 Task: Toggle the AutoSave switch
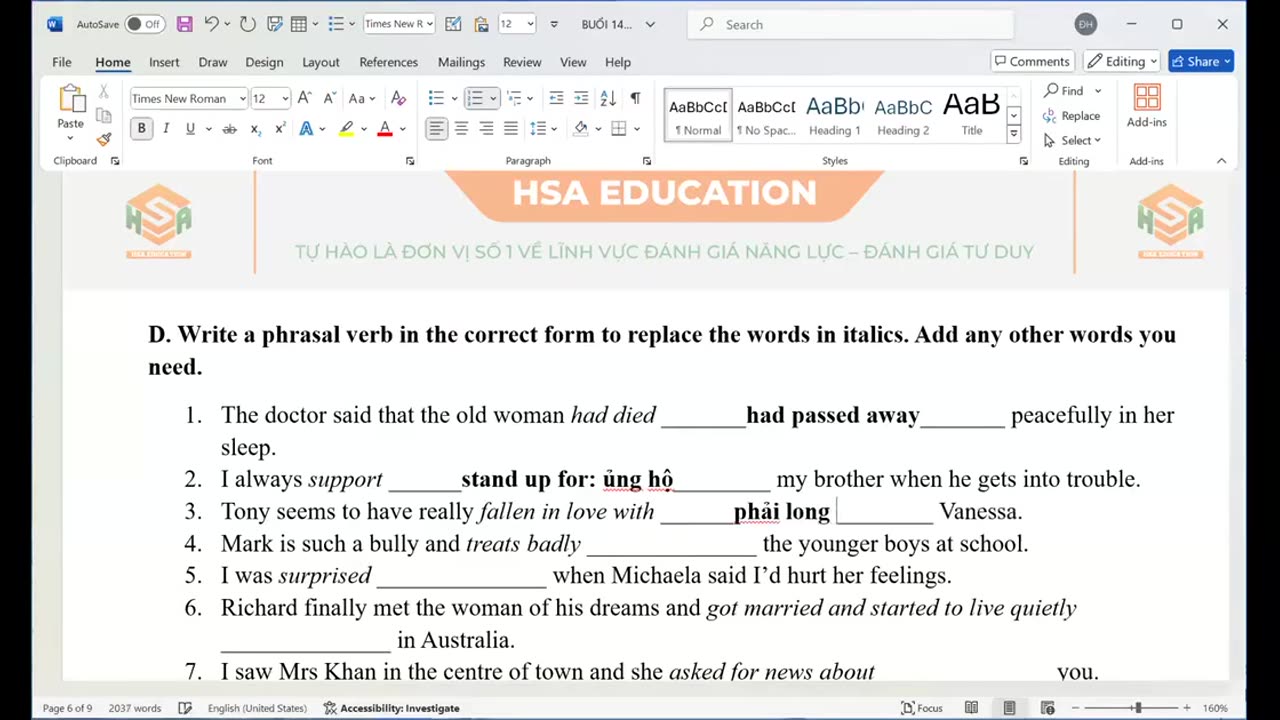coord(145,24)
